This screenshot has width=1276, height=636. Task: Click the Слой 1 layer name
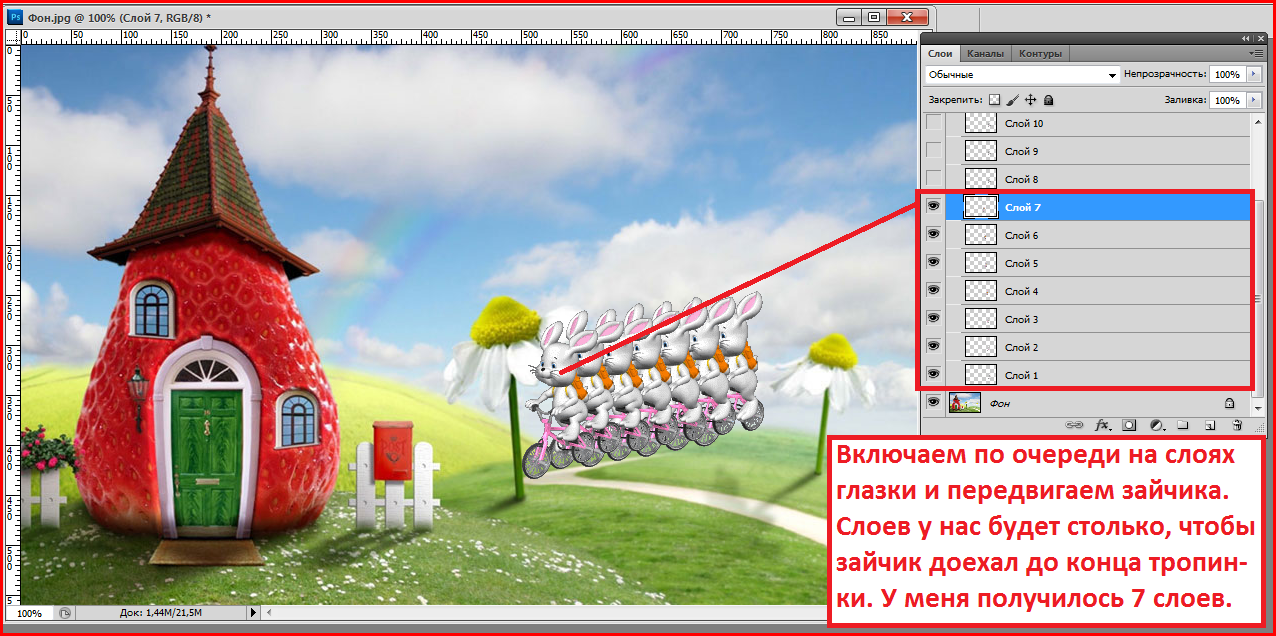[1022, 375]
